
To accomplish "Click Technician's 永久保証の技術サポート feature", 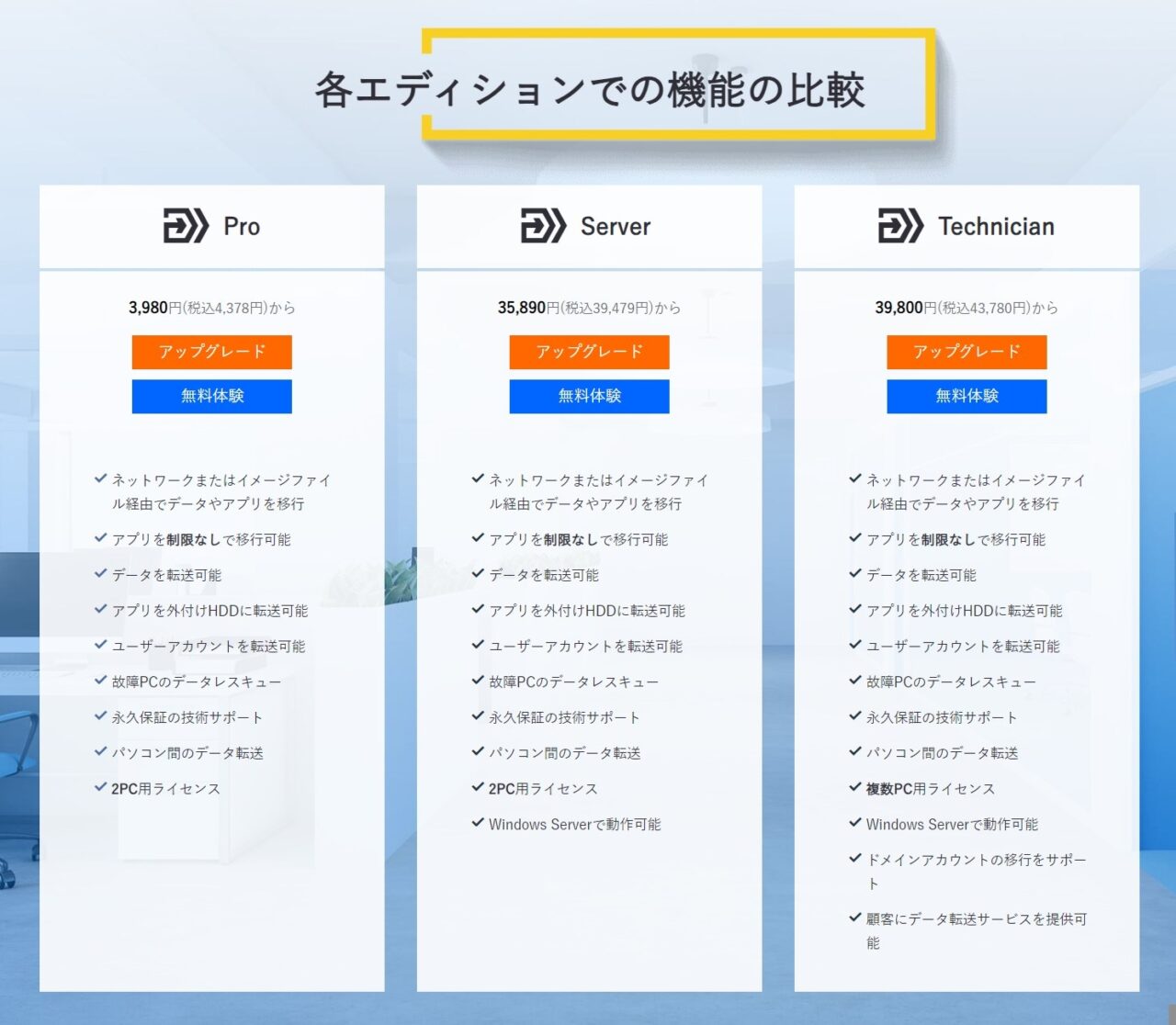I will point(942,717).
